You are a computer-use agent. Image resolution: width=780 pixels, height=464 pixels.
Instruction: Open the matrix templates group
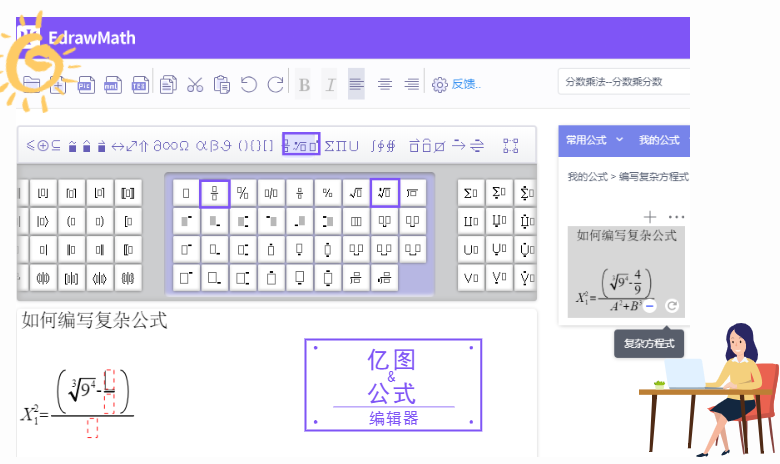point(510,146)
